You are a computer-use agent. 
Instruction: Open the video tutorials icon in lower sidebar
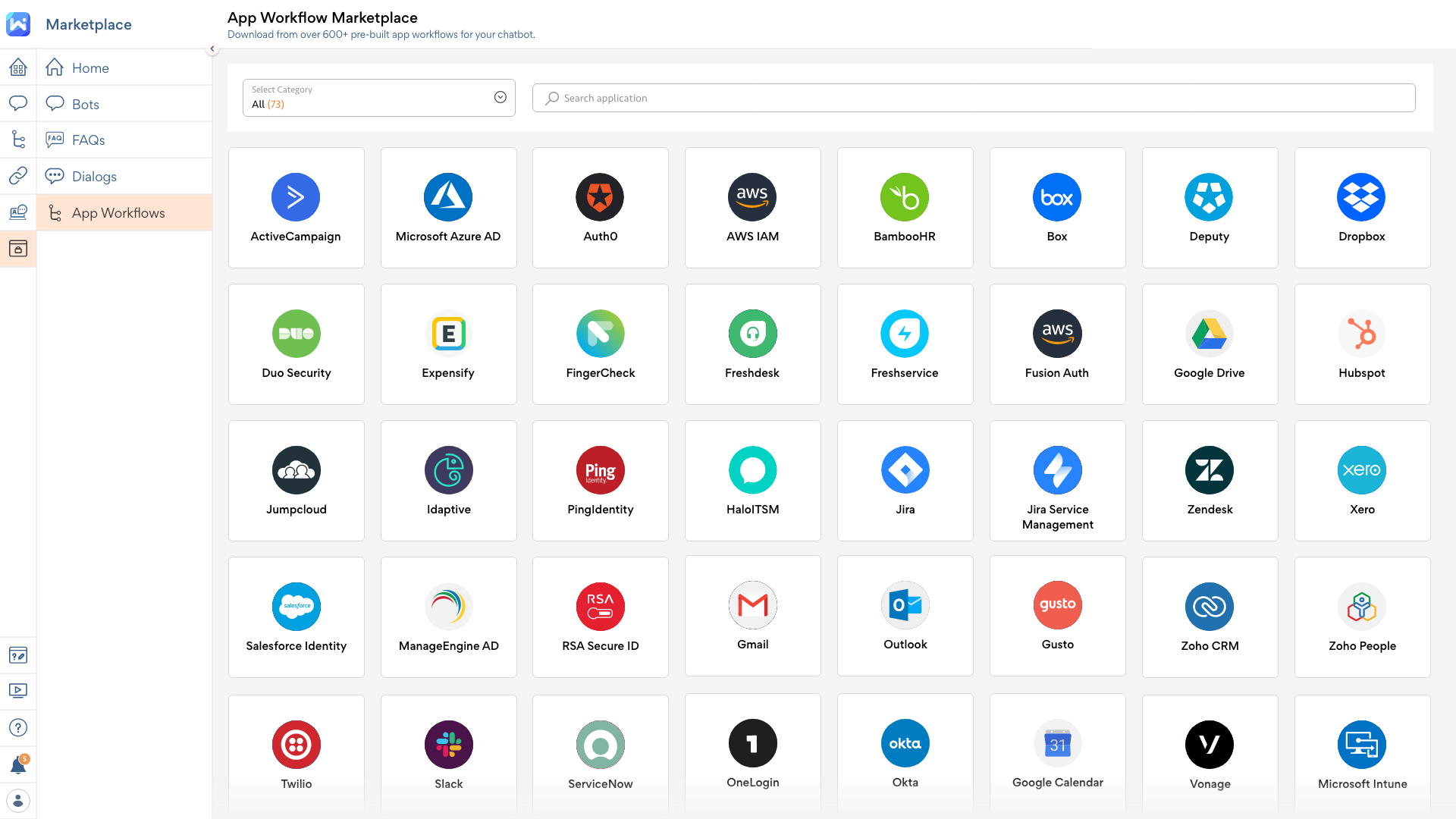(18, 691)
